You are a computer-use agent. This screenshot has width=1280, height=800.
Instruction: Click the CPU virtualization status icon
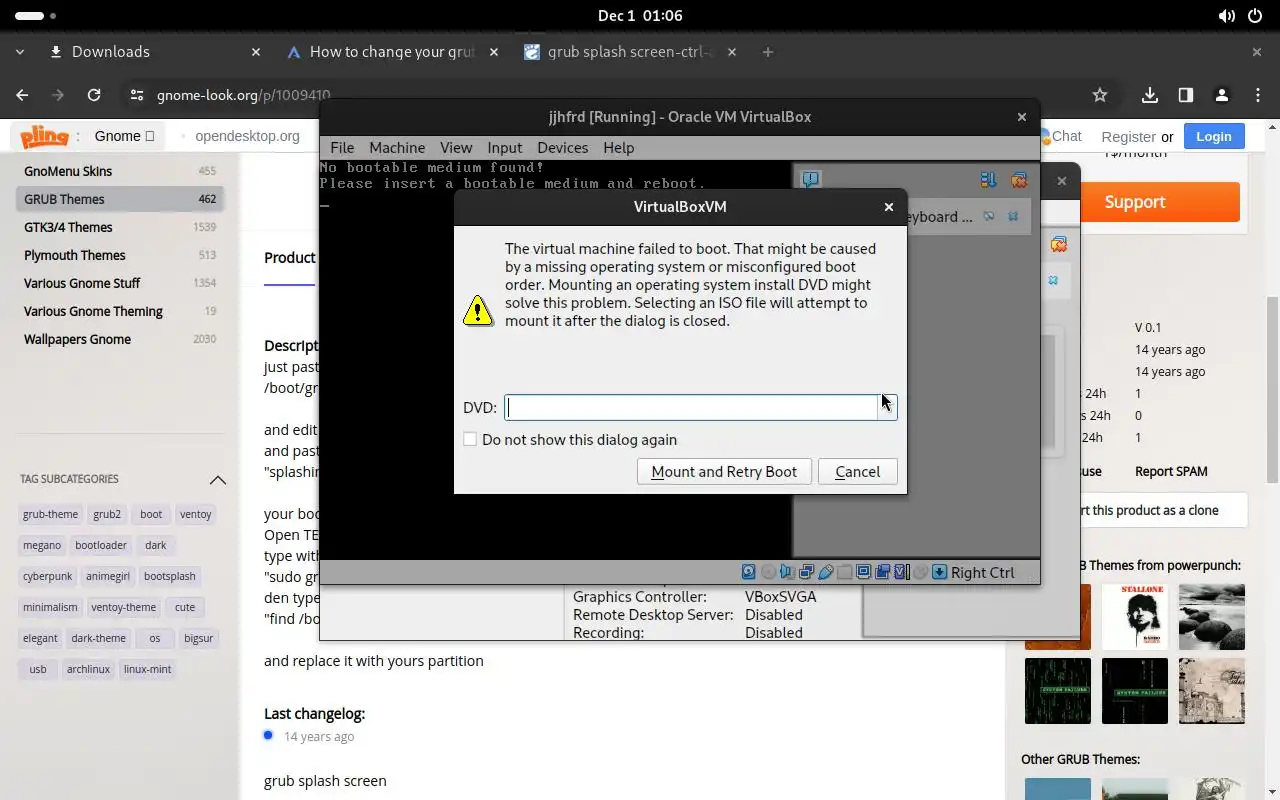click(x=902, y=572)
